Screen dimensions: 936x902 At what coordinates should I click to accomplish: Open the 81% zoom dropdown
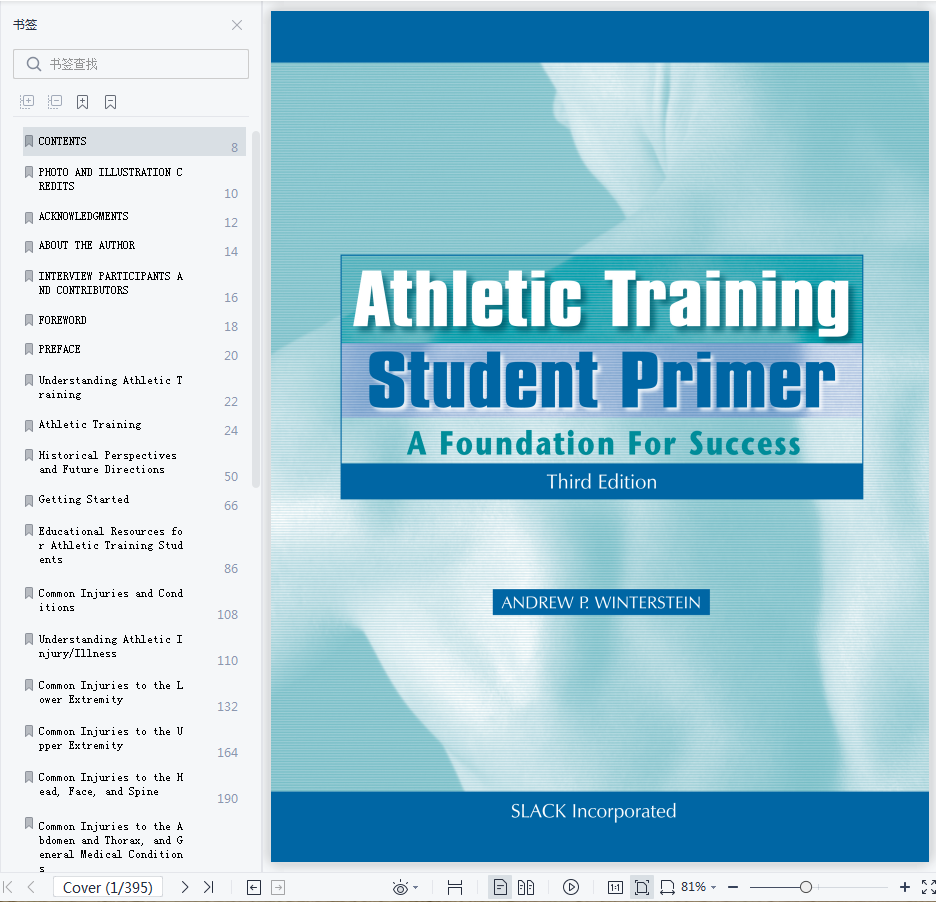(699, 887)
